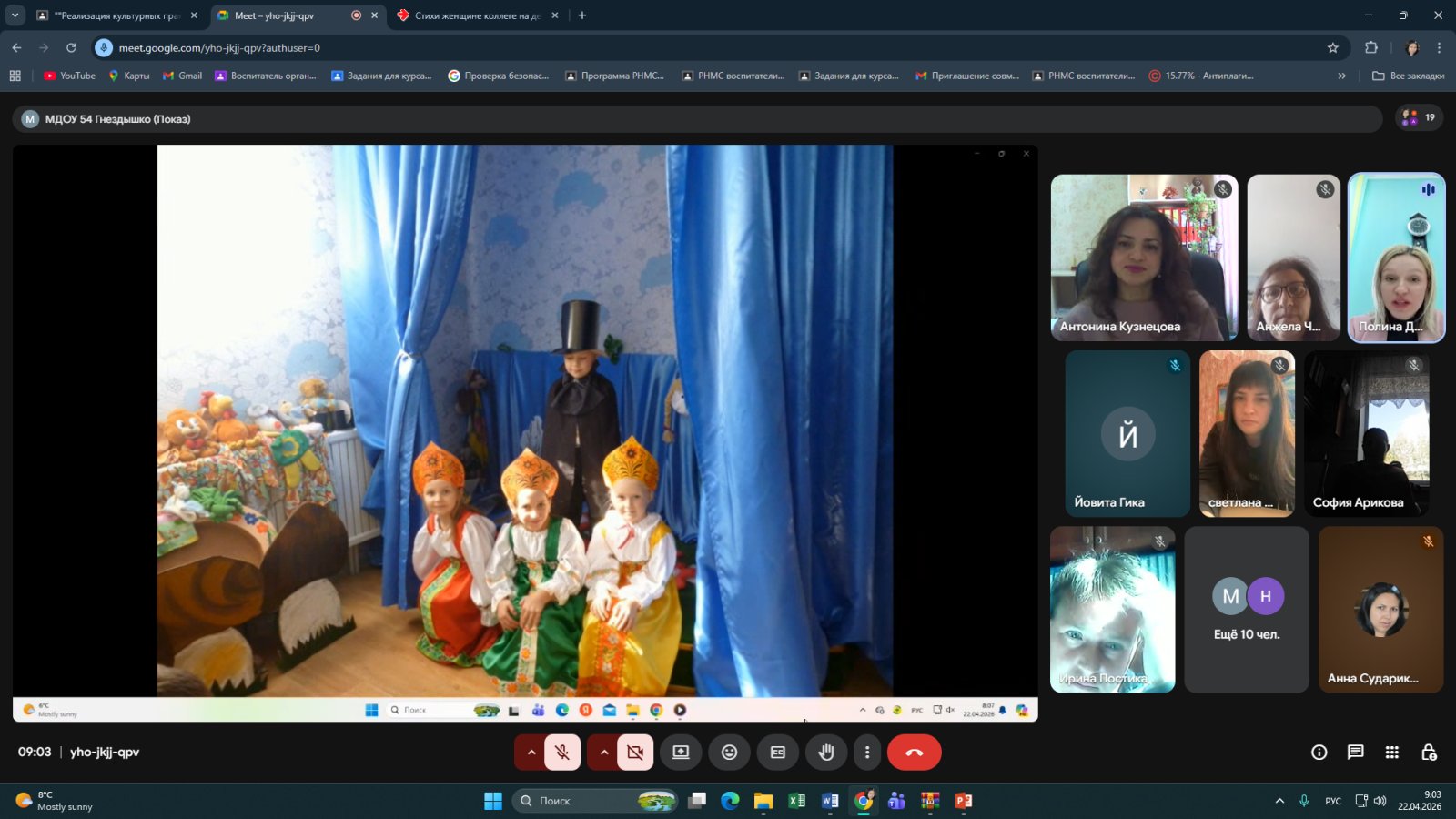Click the present screen icon
The height and width of the screenshot is (819, 1456).
[x=681, y=753]
